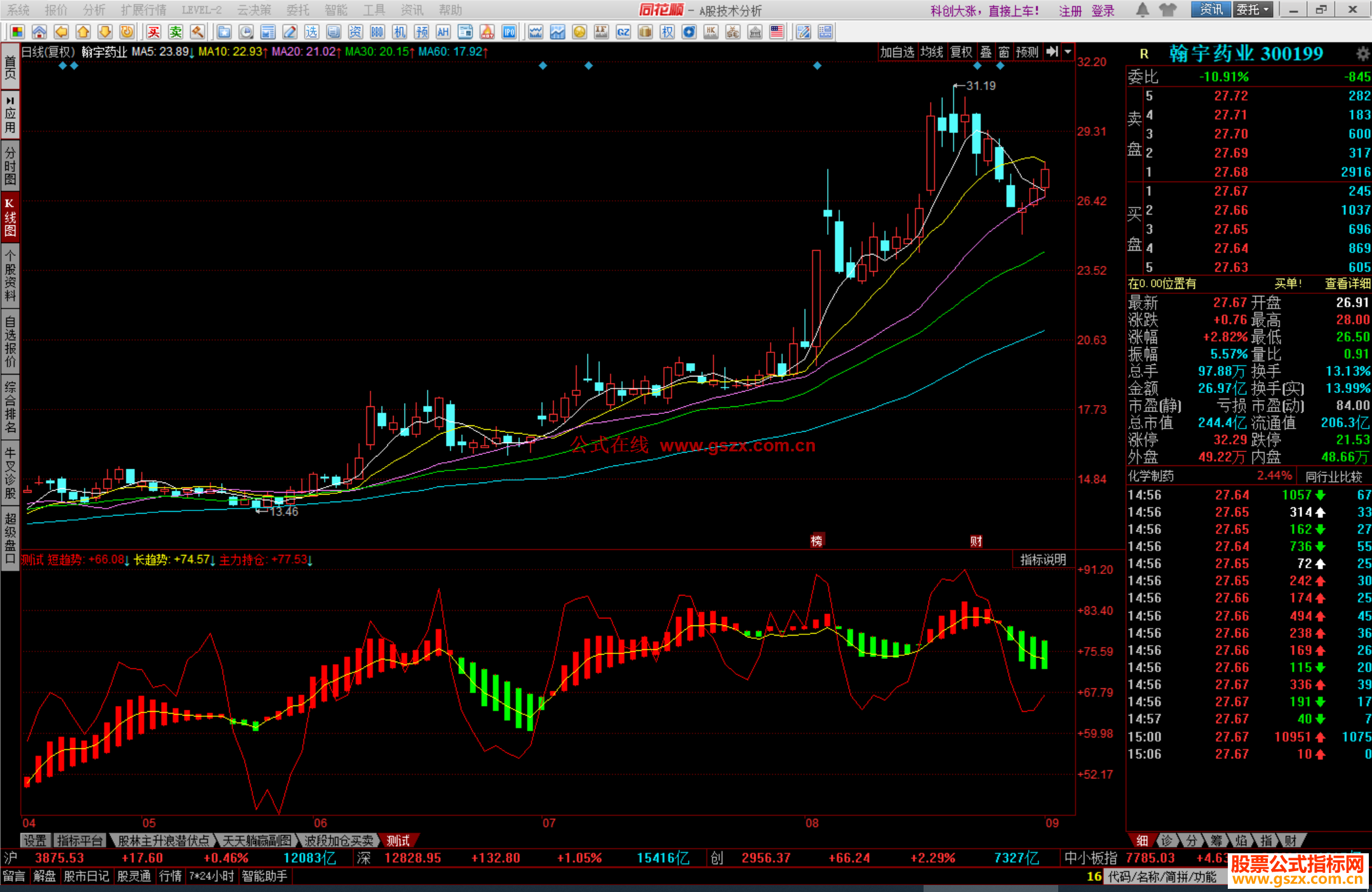Click the home page house icon
The width and height of the screenshot is (1372, 892).
coord(39,32)
